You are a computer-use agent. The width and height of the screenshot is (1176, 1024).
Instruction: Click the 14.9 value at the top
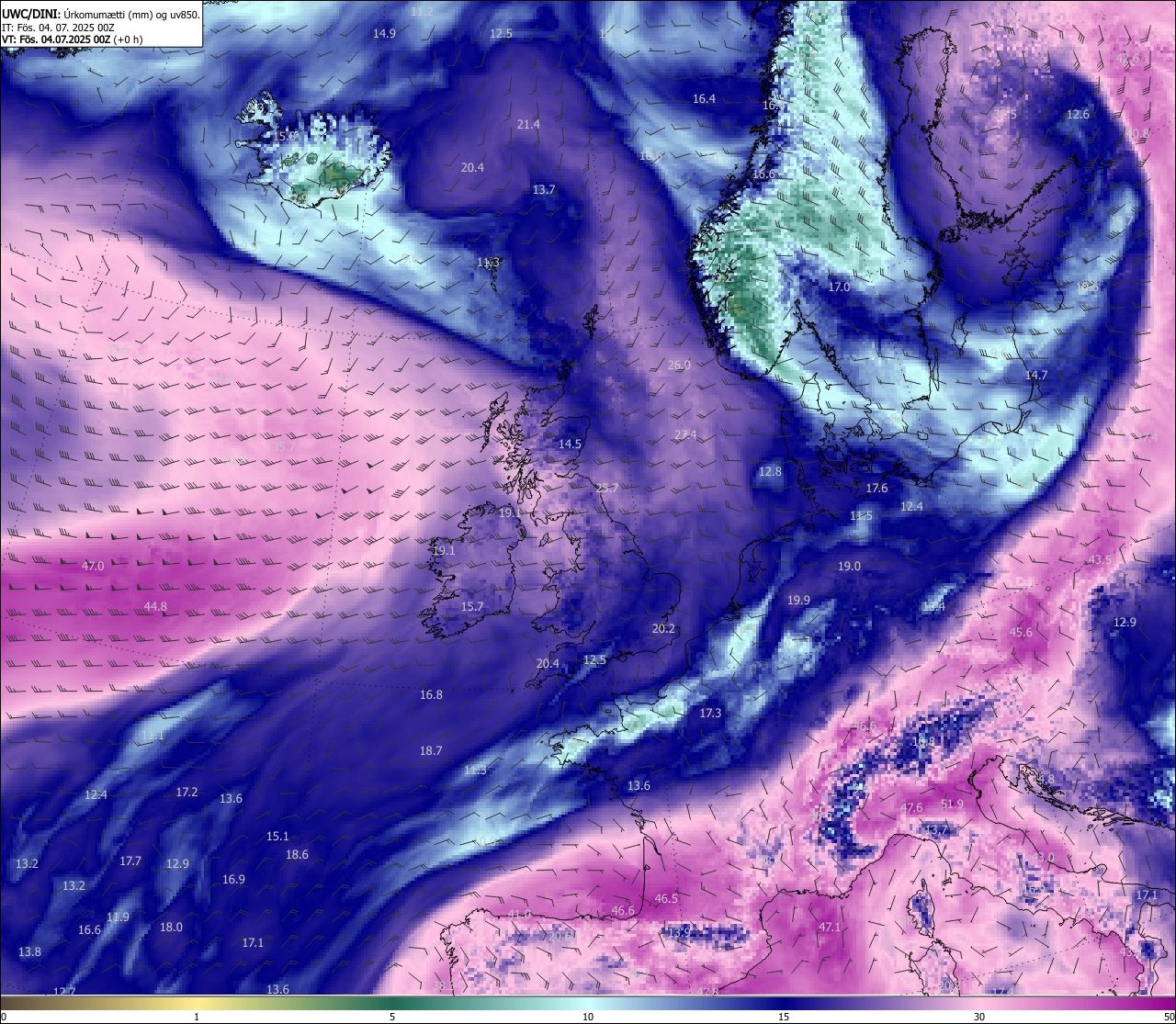click(384, 34)
